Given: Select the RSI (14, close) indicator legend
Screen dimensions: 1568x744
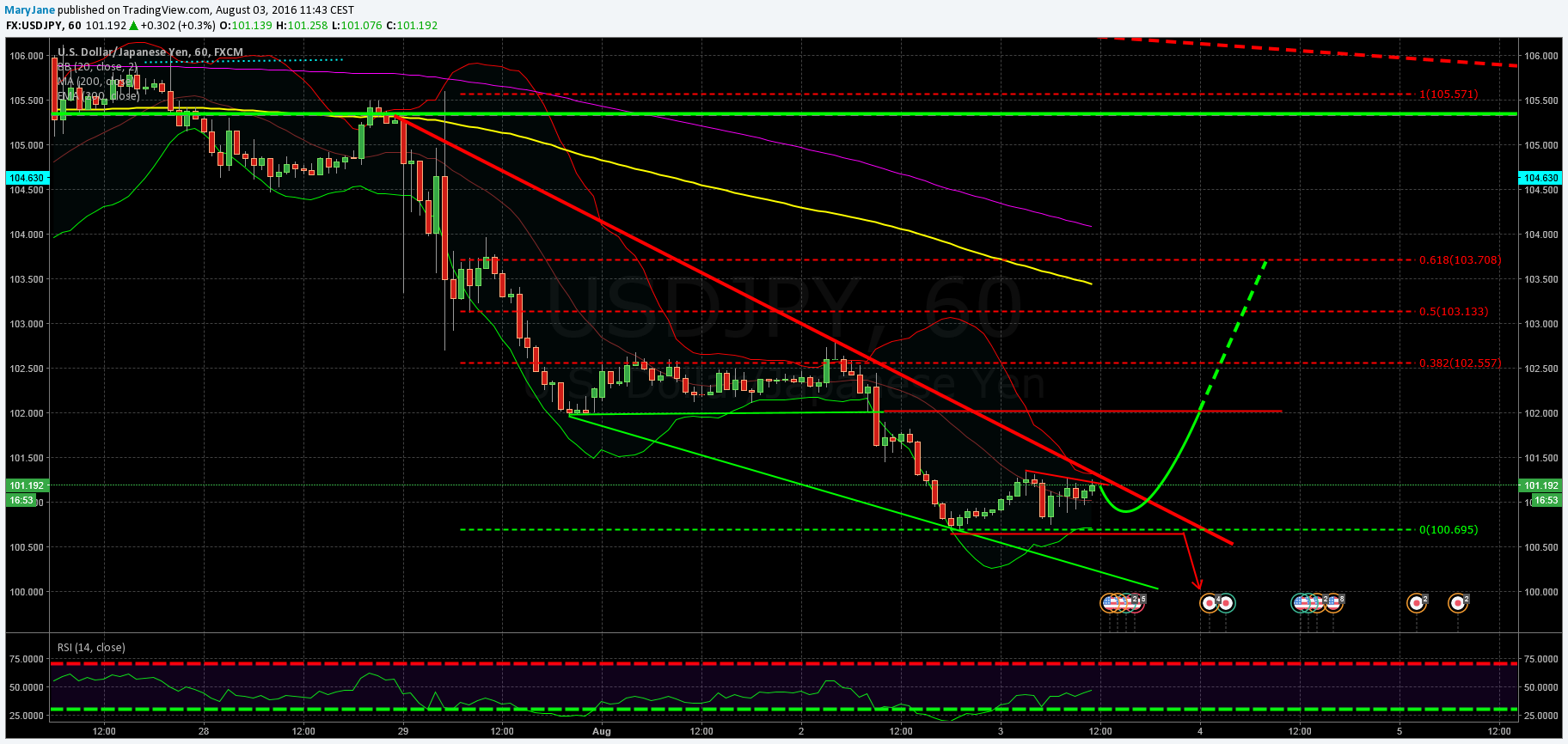Looking at the screenshot, I should tap(91, 647).
